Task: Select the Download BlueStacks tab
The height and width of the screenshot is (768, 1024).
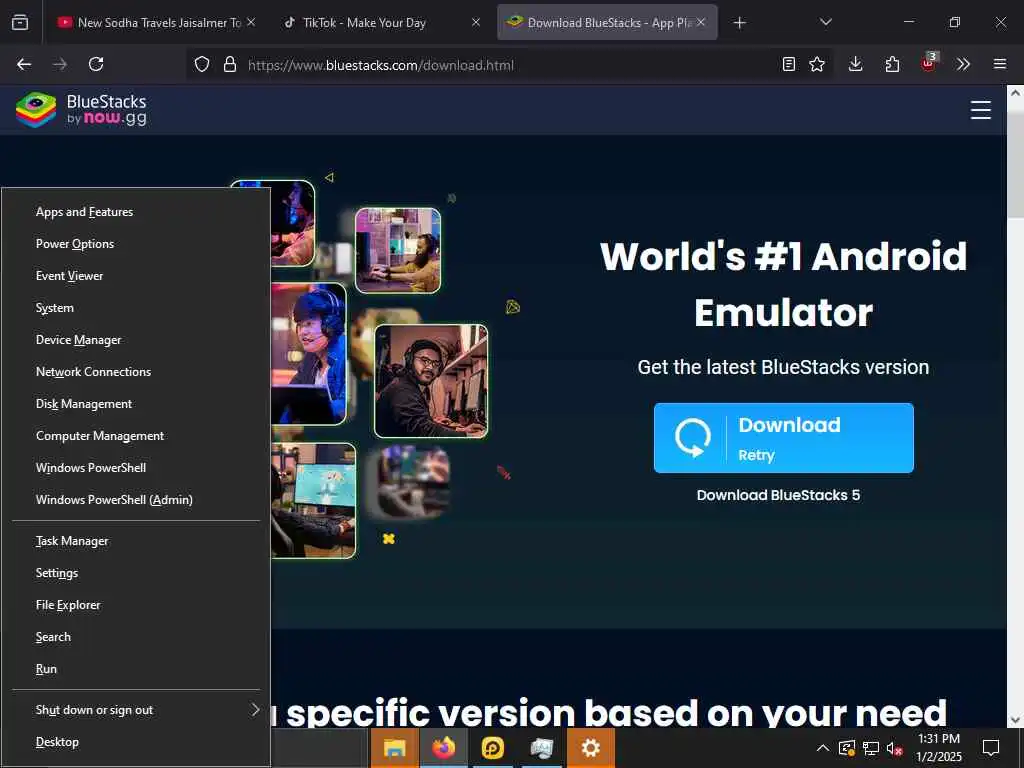Action: click(607, 22)
